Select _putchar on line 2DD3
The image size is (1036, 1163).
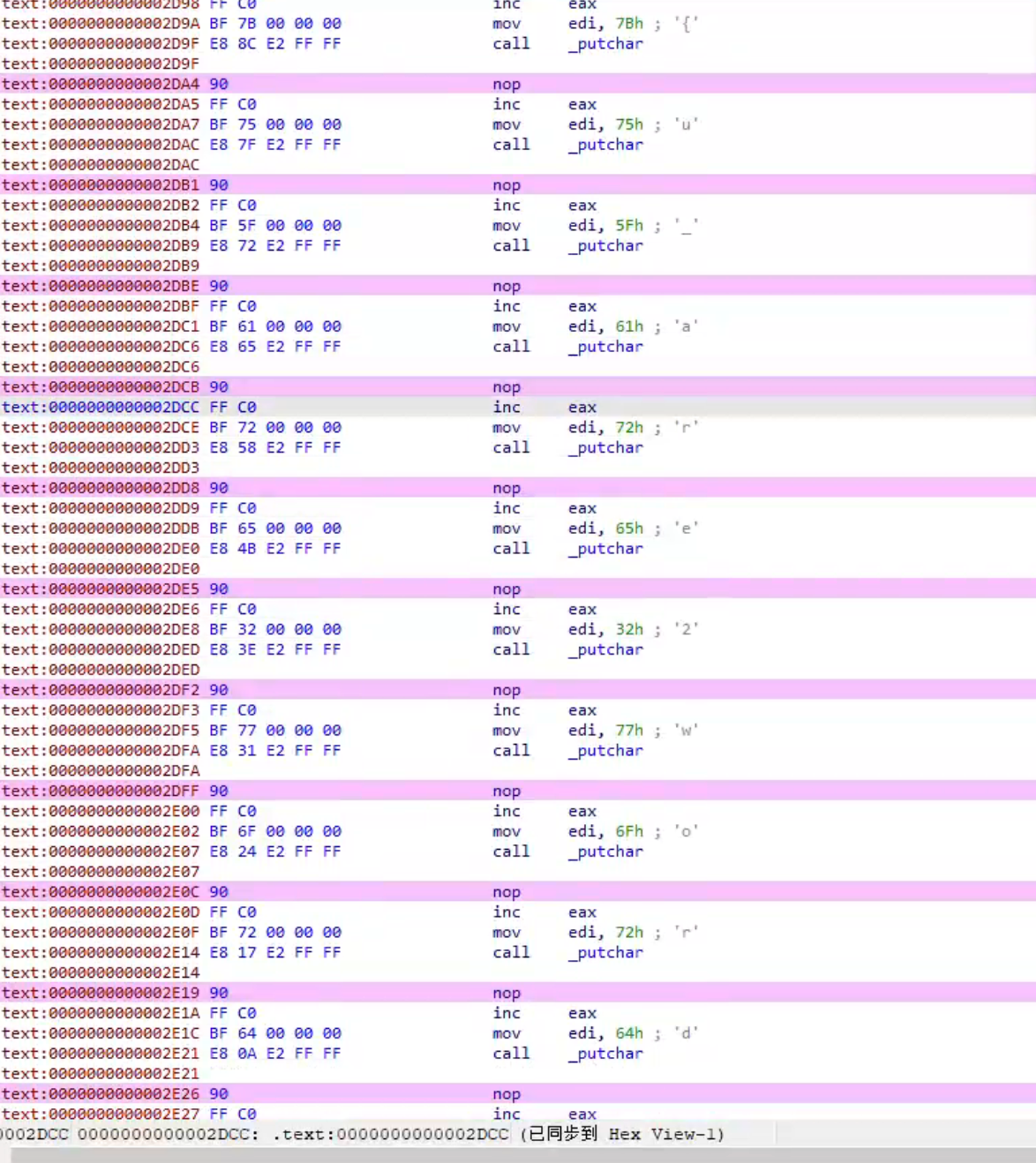click(605, 447)
